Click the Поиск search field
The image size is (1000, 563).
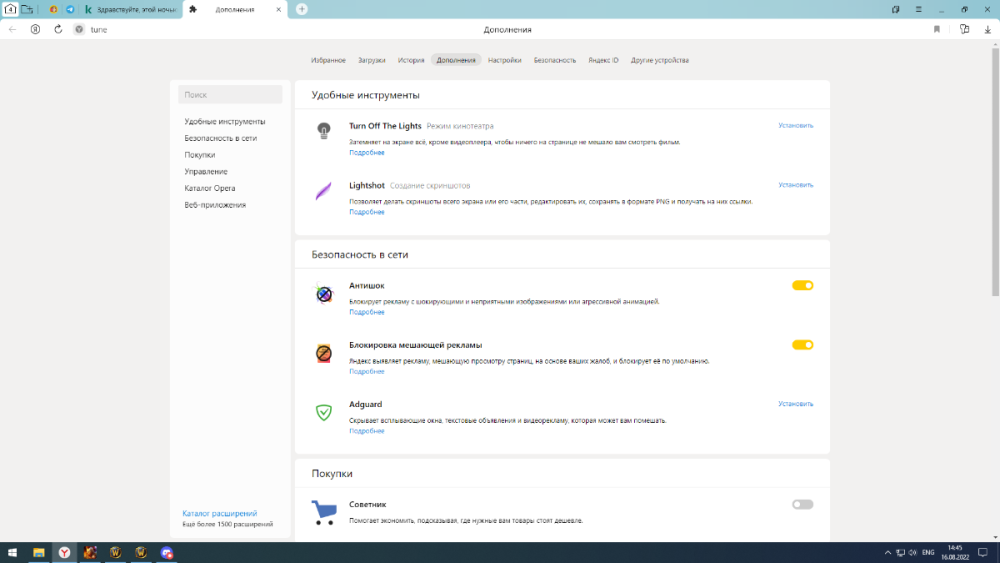pyautogui.click(x=230, y=94)
